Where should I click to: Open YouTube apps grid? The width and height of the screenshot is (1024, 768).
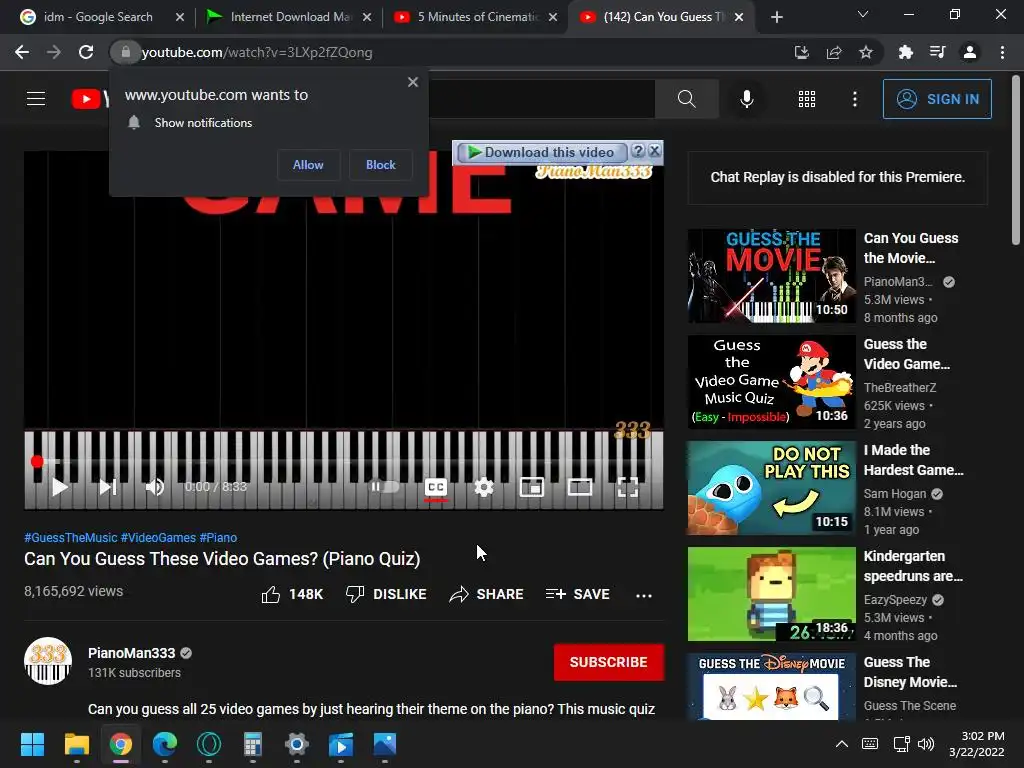(807, 99)
